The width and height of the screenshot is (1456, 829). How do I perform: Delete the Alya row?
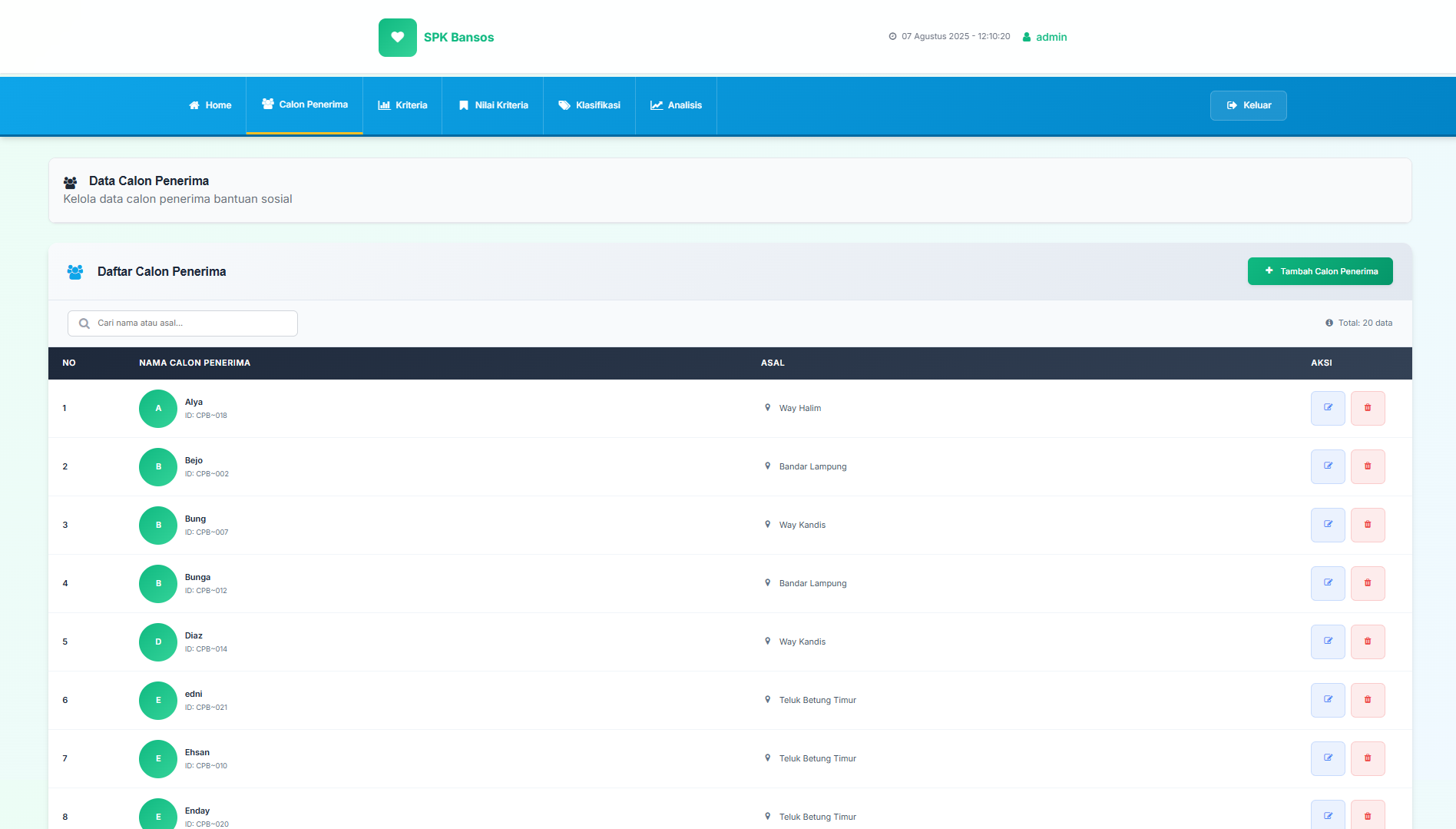click(x=1368, y=408)
